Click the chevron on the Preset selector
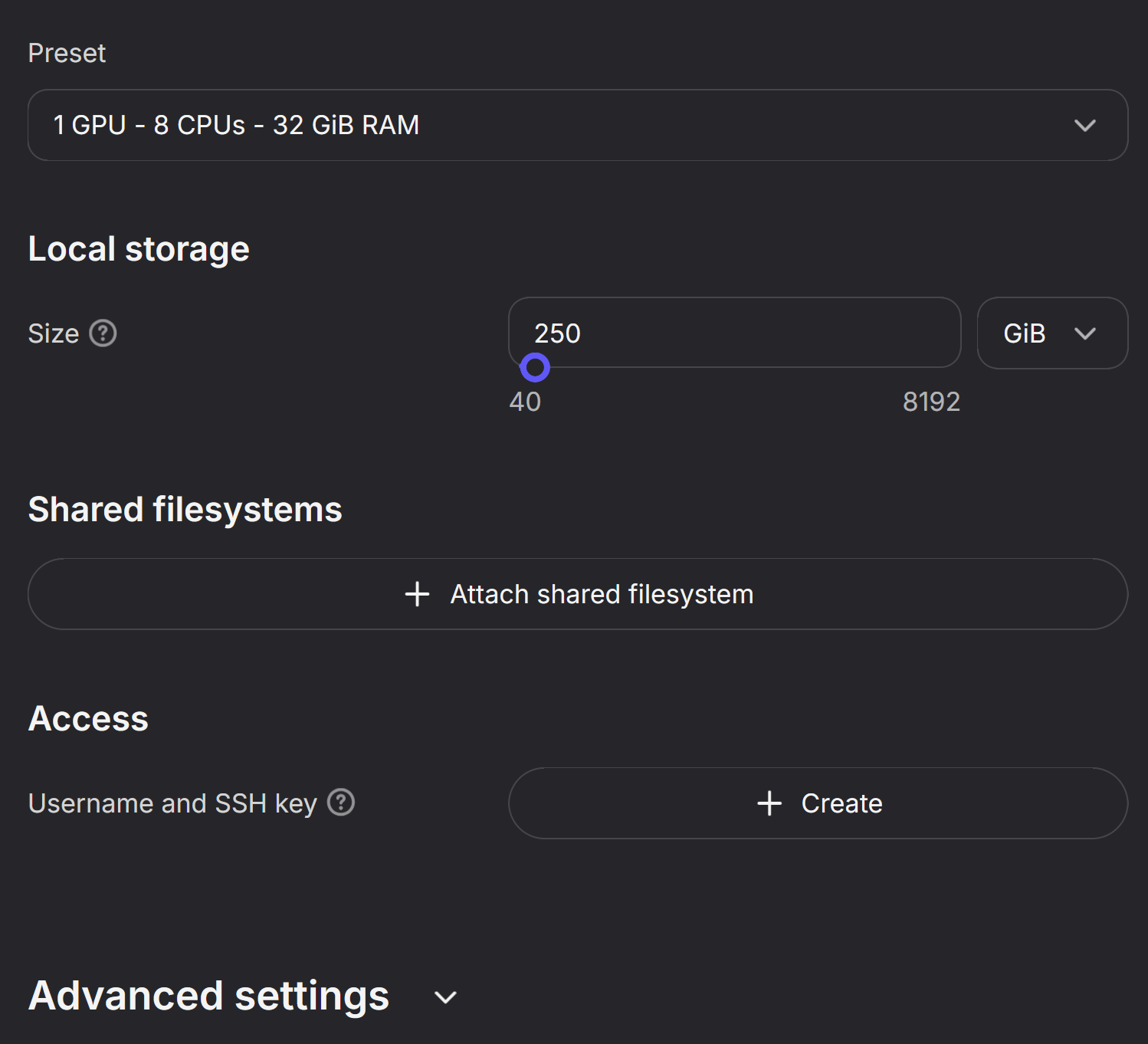 [1084, 125]
